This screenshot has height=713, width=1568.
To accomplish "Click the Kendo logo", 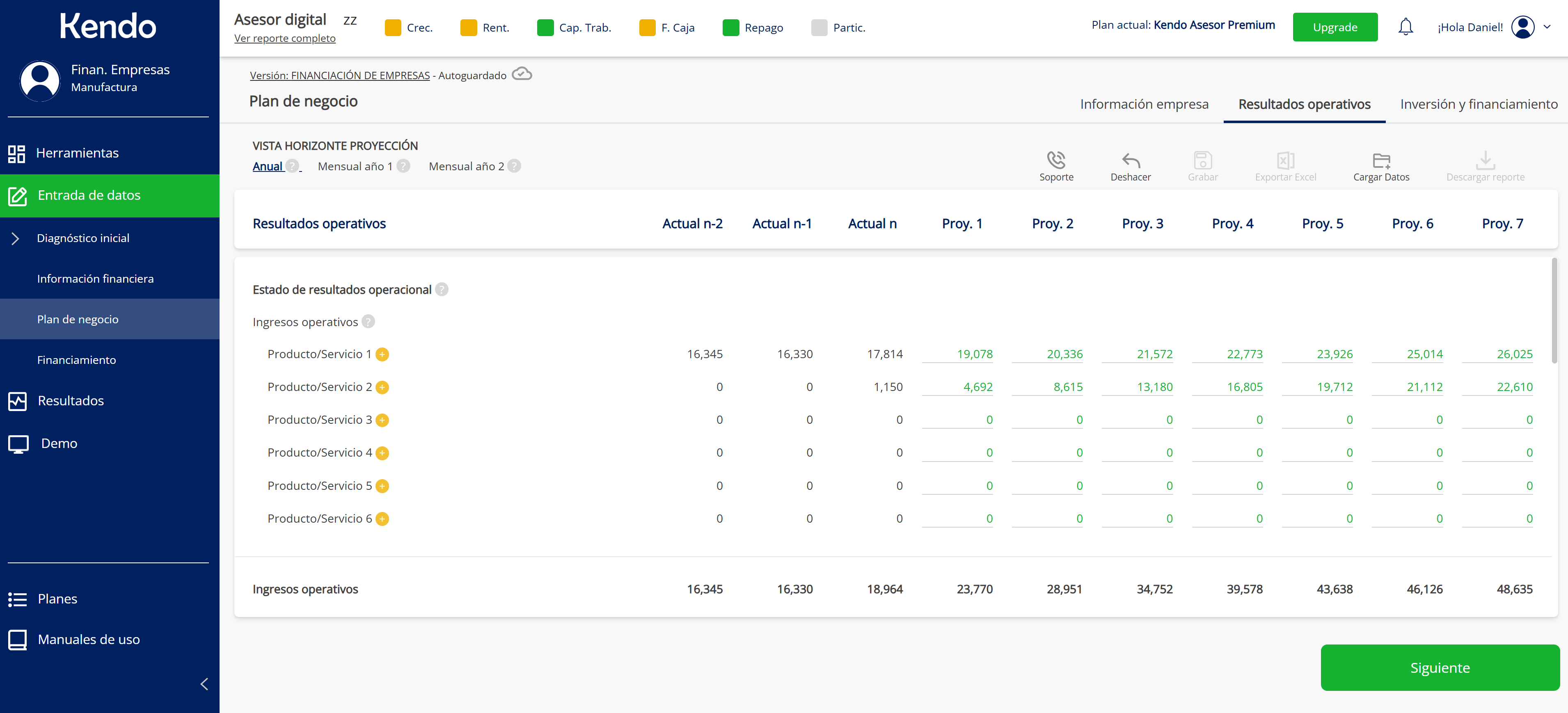I will point(108,26).
